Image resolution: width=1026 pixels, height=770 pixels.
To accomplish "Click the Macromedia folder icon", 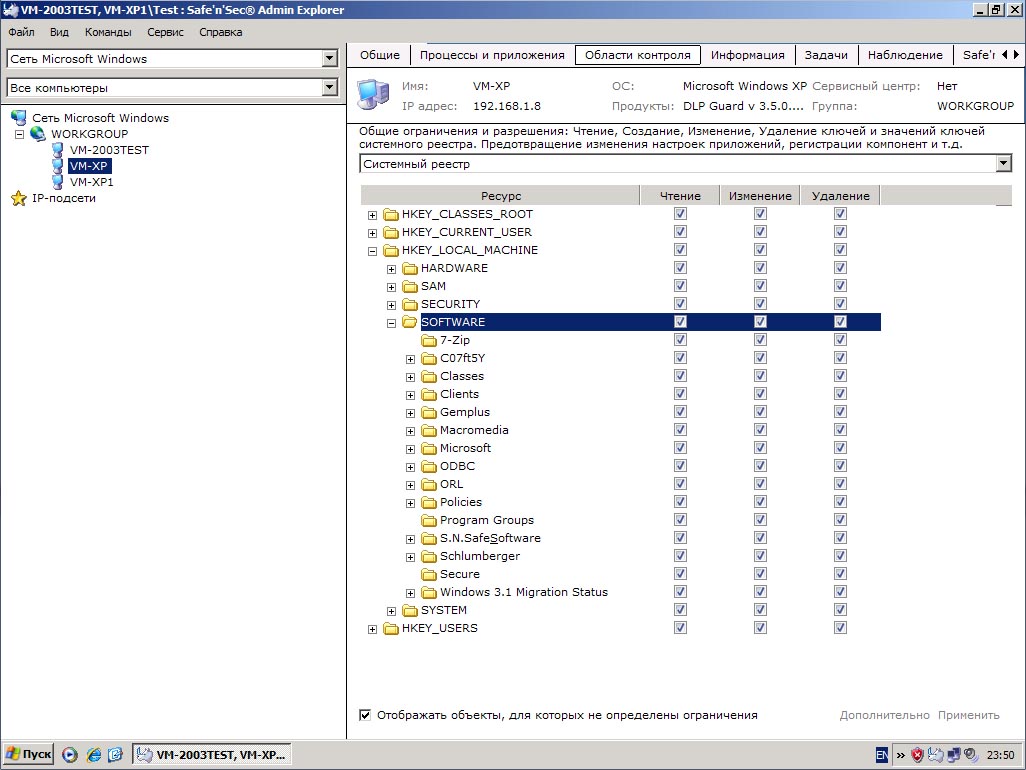I will (x=429, y=430).
